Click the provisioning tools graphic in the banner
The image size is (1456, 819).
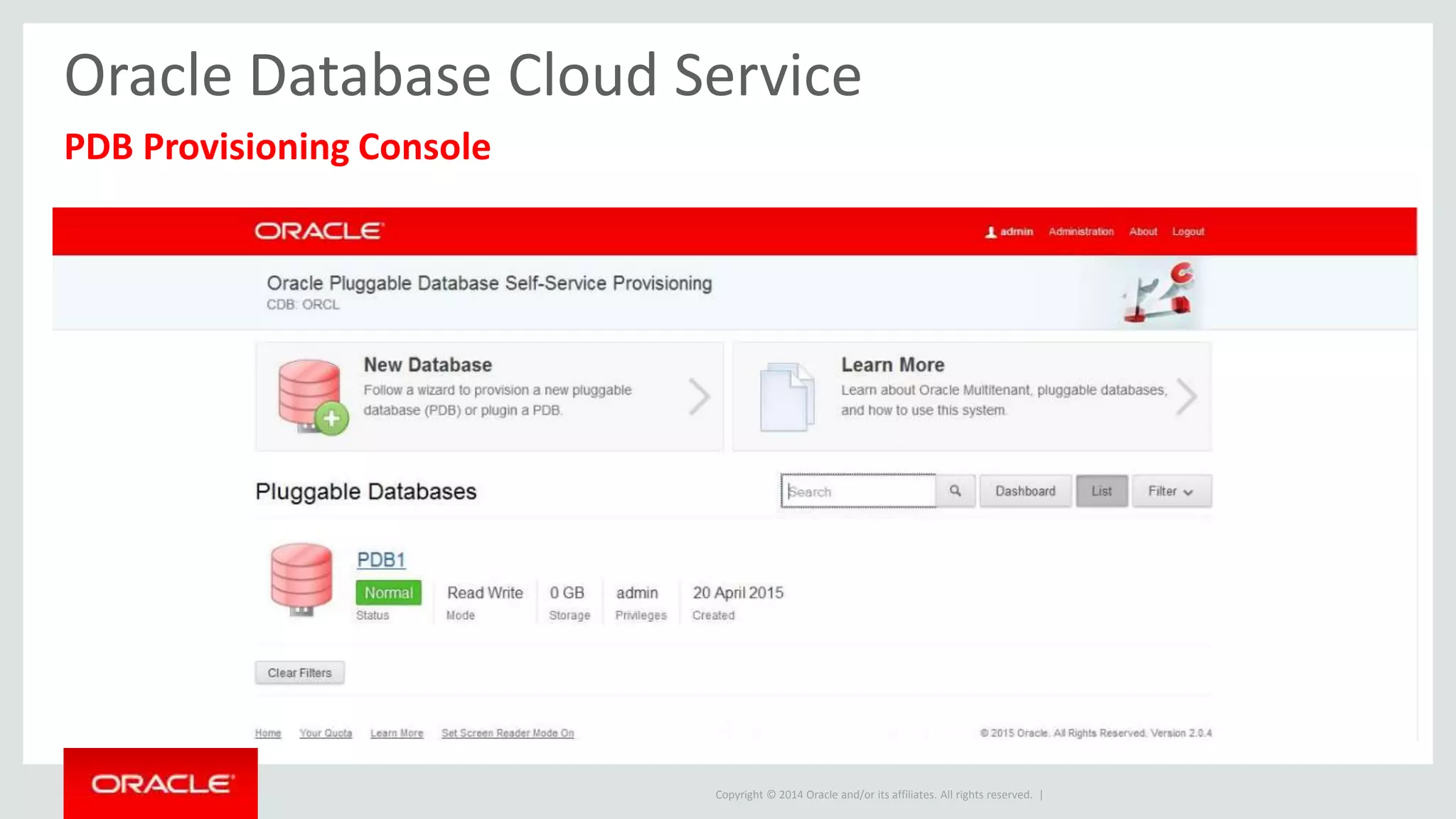[1159, 292]
